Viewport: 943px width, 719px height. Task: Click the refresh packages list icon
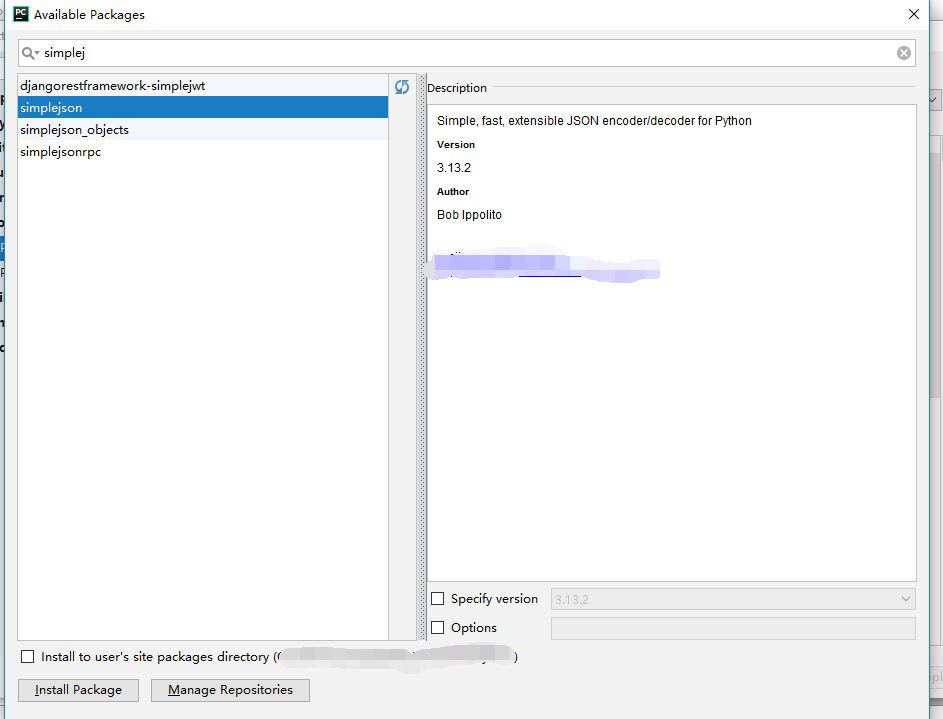402,87
